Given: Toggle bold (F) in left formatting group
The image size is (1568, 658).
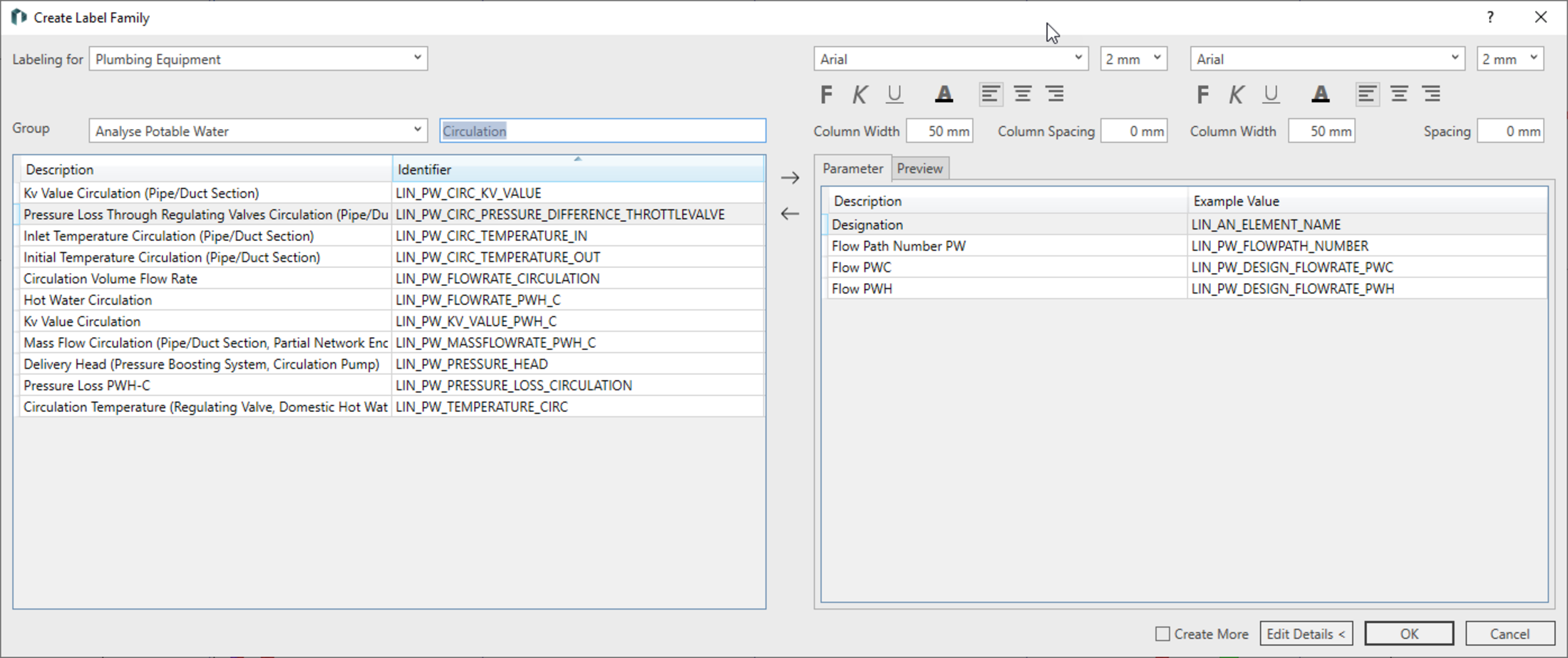Looking at the screenshot, I should pos(826,94).
